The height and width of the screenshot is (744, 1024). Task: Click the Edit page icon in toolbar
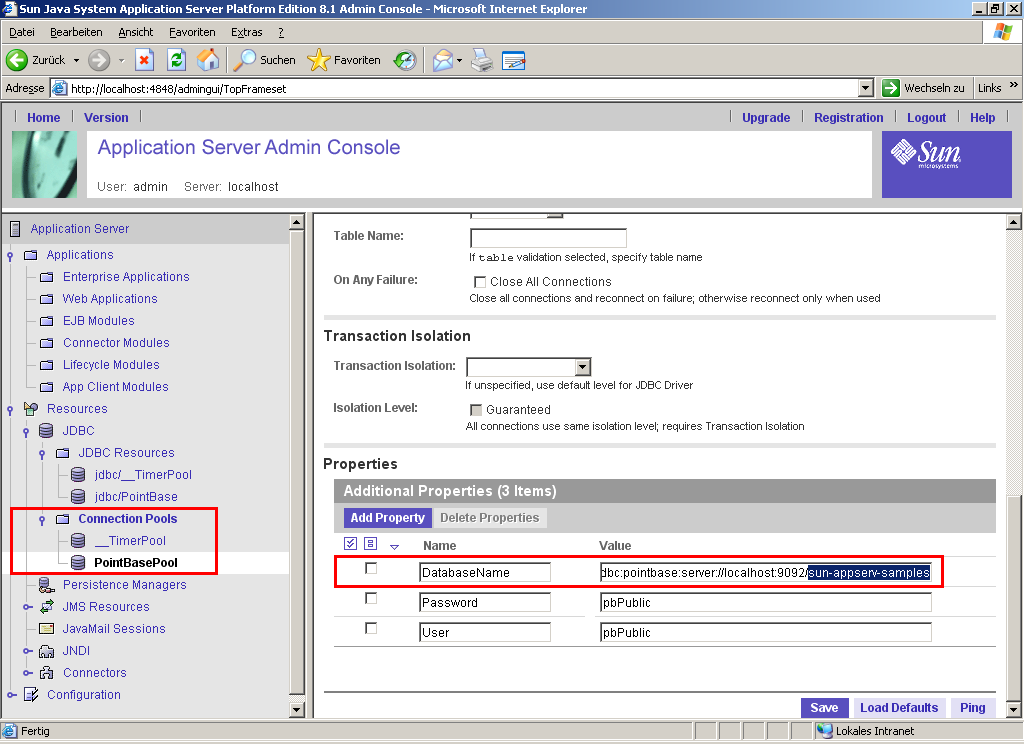tap(514, 60)
